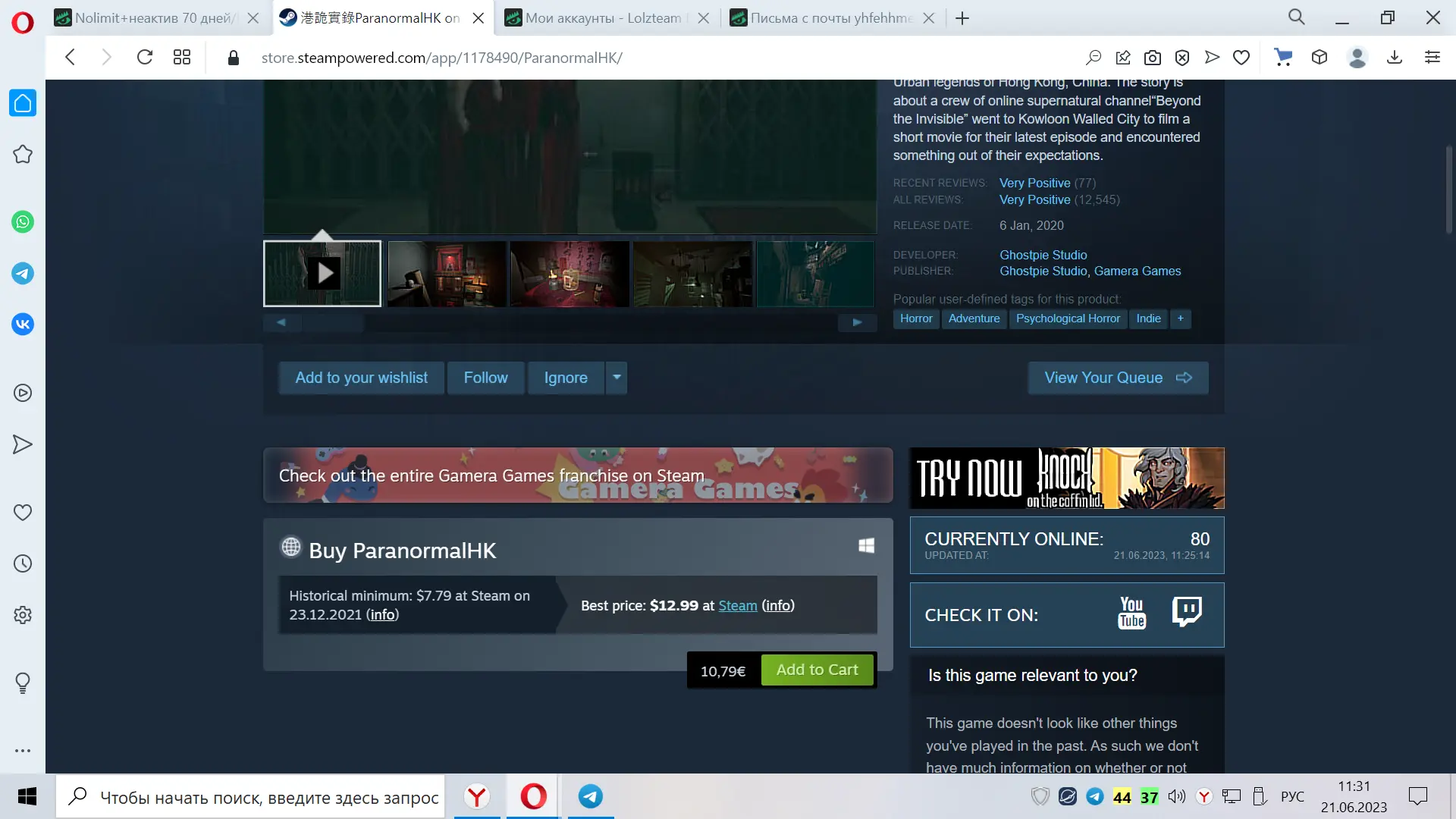
Task: Open the Psychological Horror tag
Action: (x=1068, y=319)
